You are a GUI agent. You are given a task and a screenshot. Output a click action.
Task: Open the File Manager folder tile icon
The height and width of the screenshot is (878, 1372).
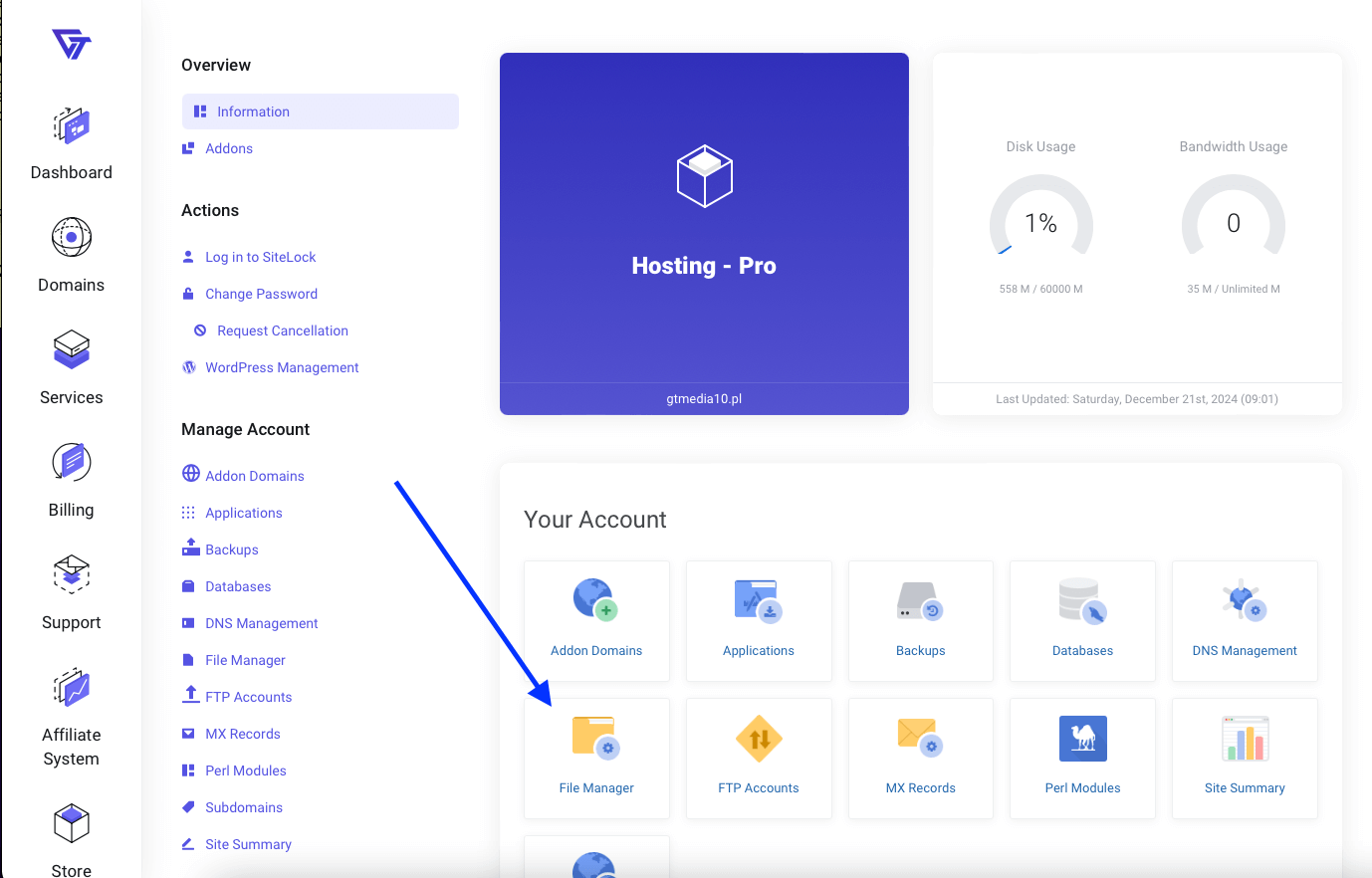point(596,739)
